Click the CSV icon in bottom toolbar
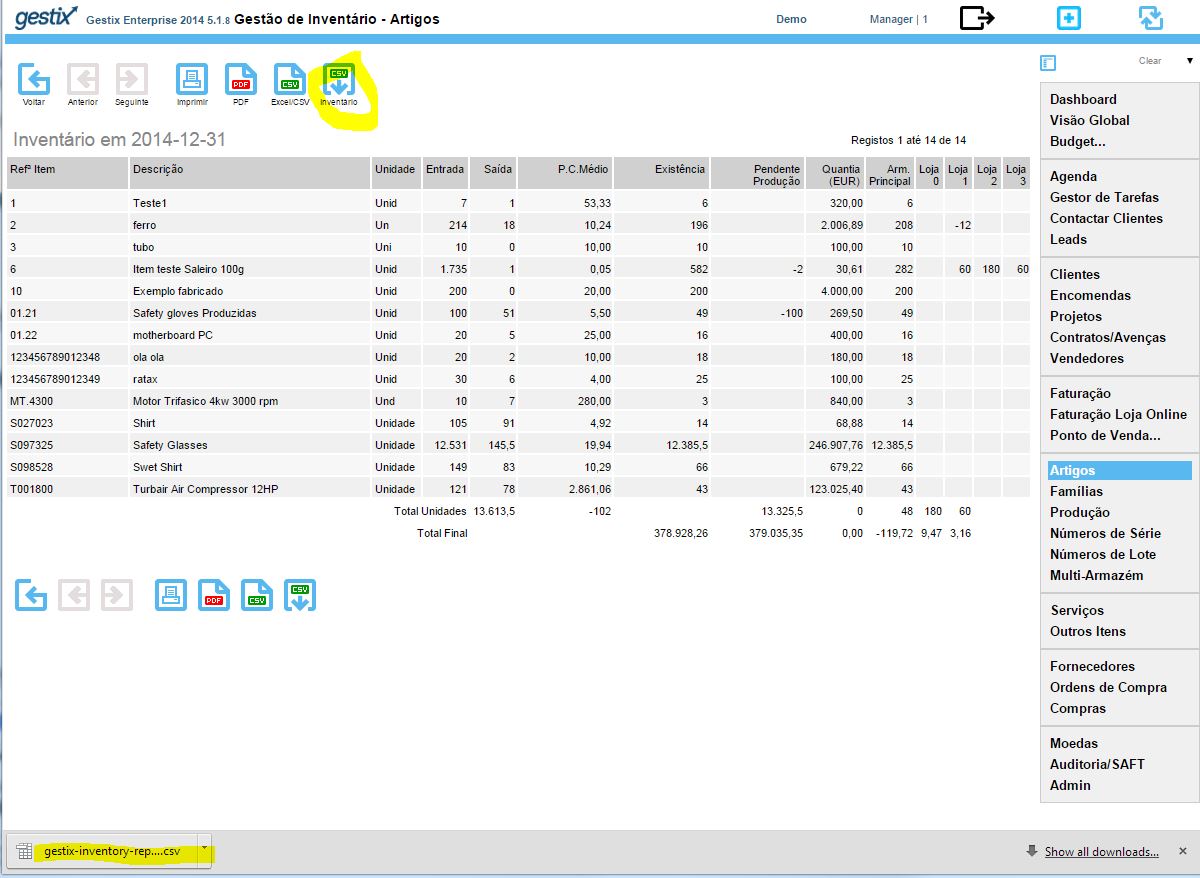The width and height of the screenshot is (1200, 878). click(257, 595)
